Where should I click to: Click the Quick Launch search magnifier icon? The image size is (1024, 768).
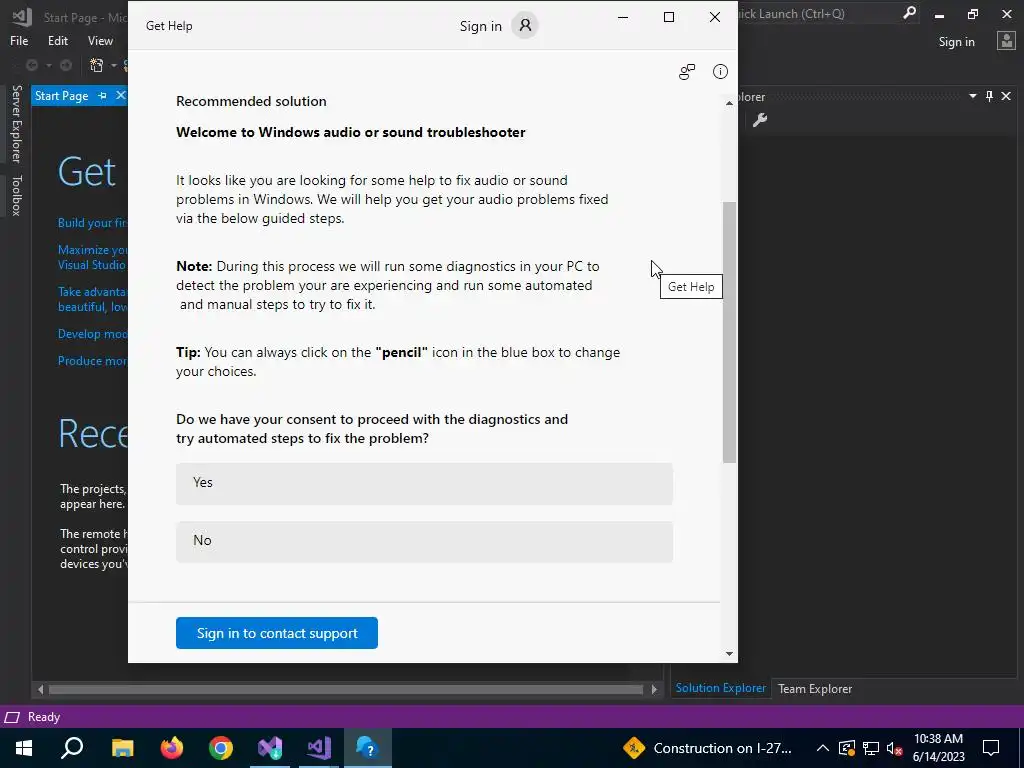tap(909, 13)
